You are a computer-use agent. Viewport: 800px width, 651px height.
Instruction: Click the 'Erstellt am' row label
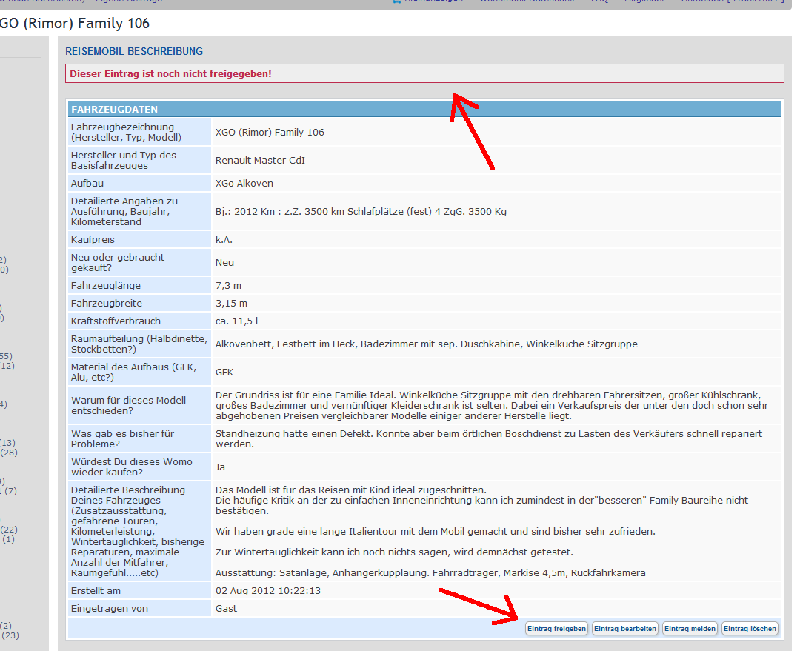tap(96, 591)
